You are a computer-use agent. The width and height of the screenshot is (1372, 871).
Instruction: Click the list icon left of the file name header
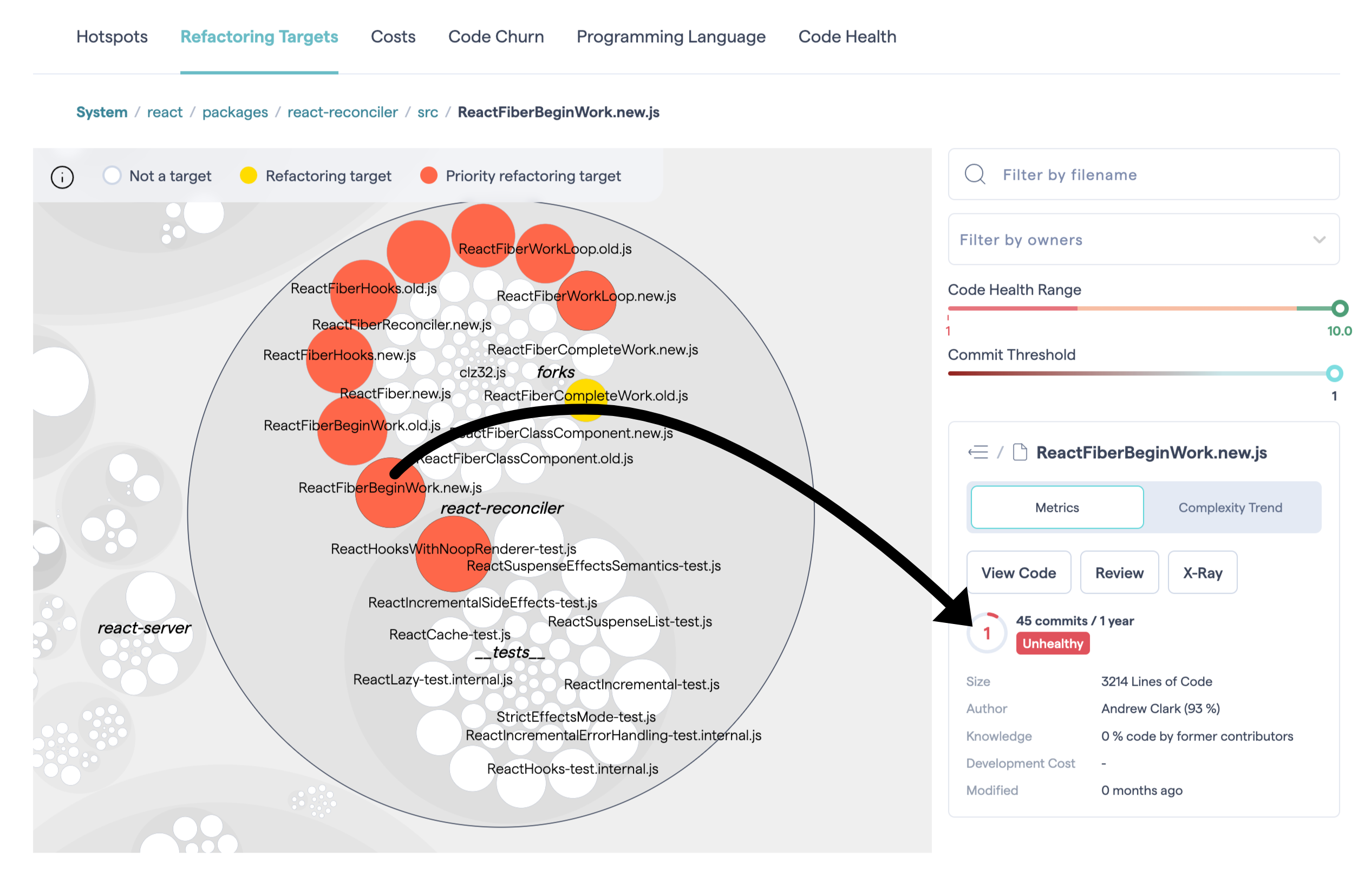pos(978,452)
